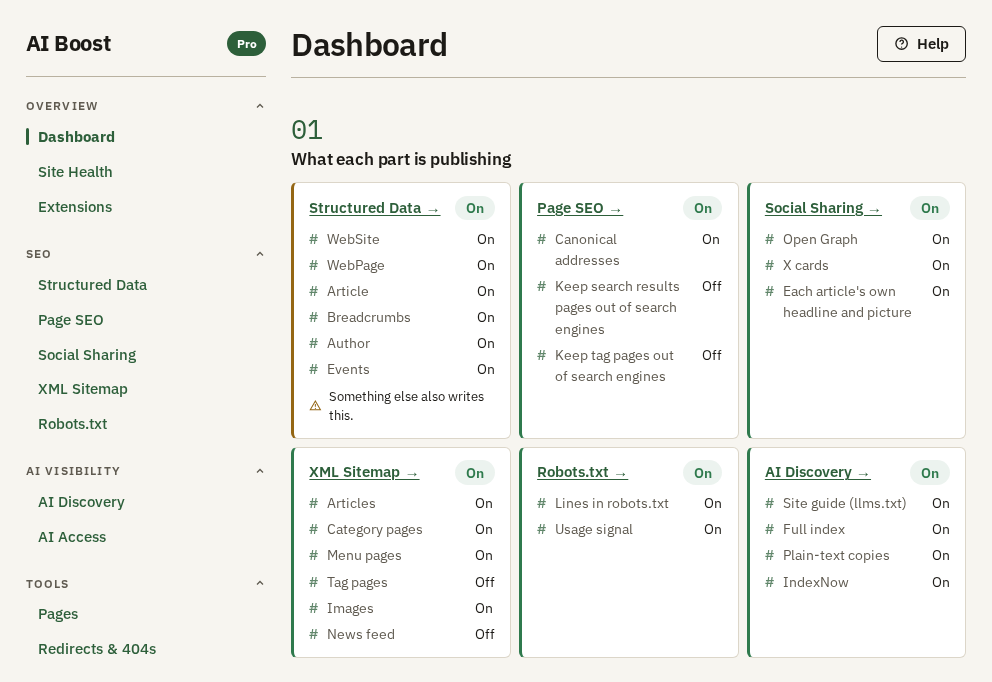Image resolution: width=992 pixels, height=682 pixels.
Task: Click the On badge on XML Sitemap card
Action: (474, 473)
